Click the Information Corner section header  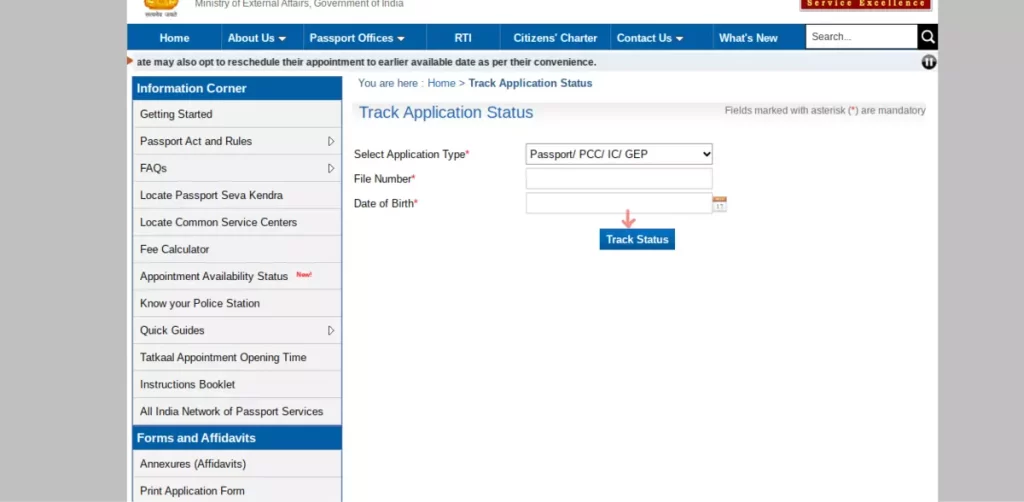pos(237,88)
